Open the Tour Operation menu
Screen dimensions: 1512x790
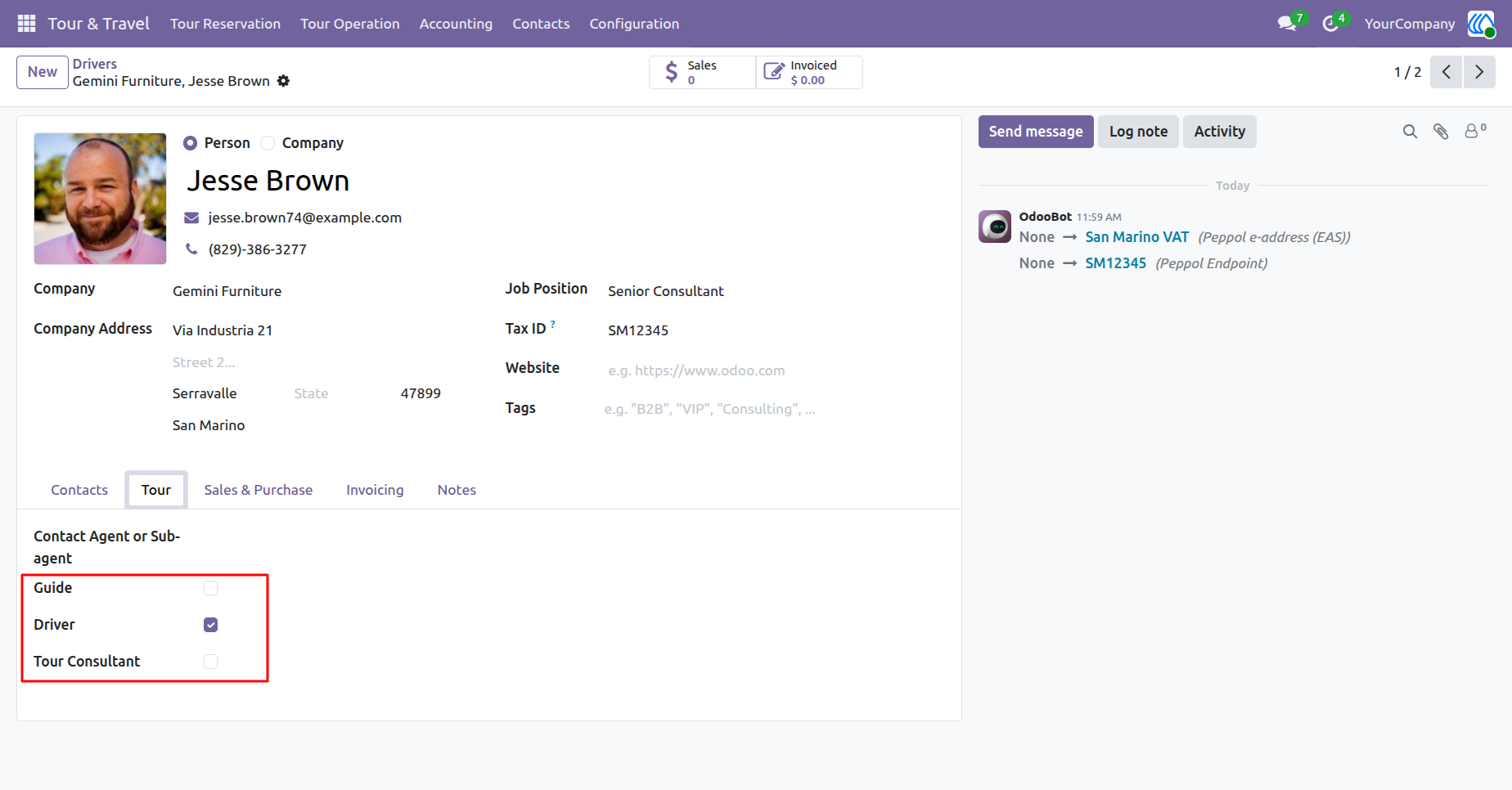tap(350, 24)
